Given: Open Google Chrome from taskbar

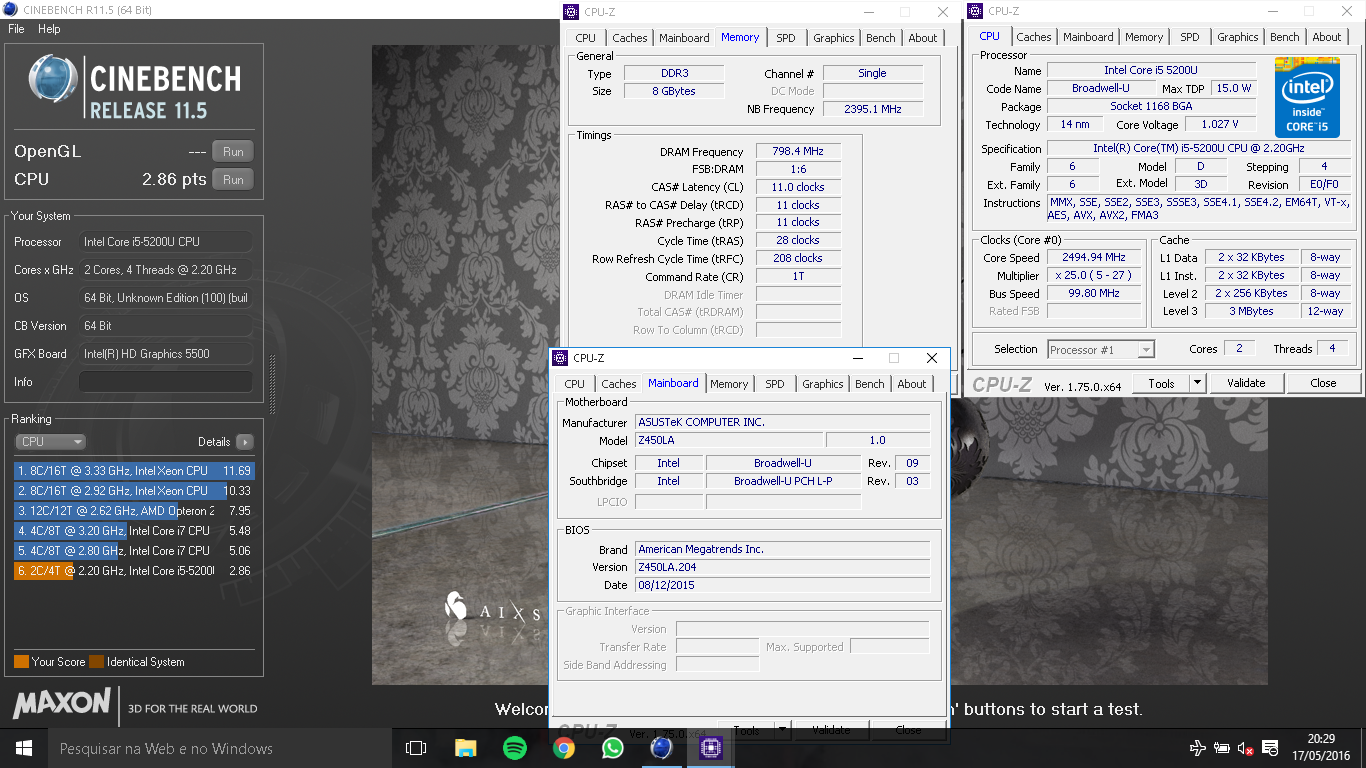Looking at the screenshot, I should click(x=563, y=748).
